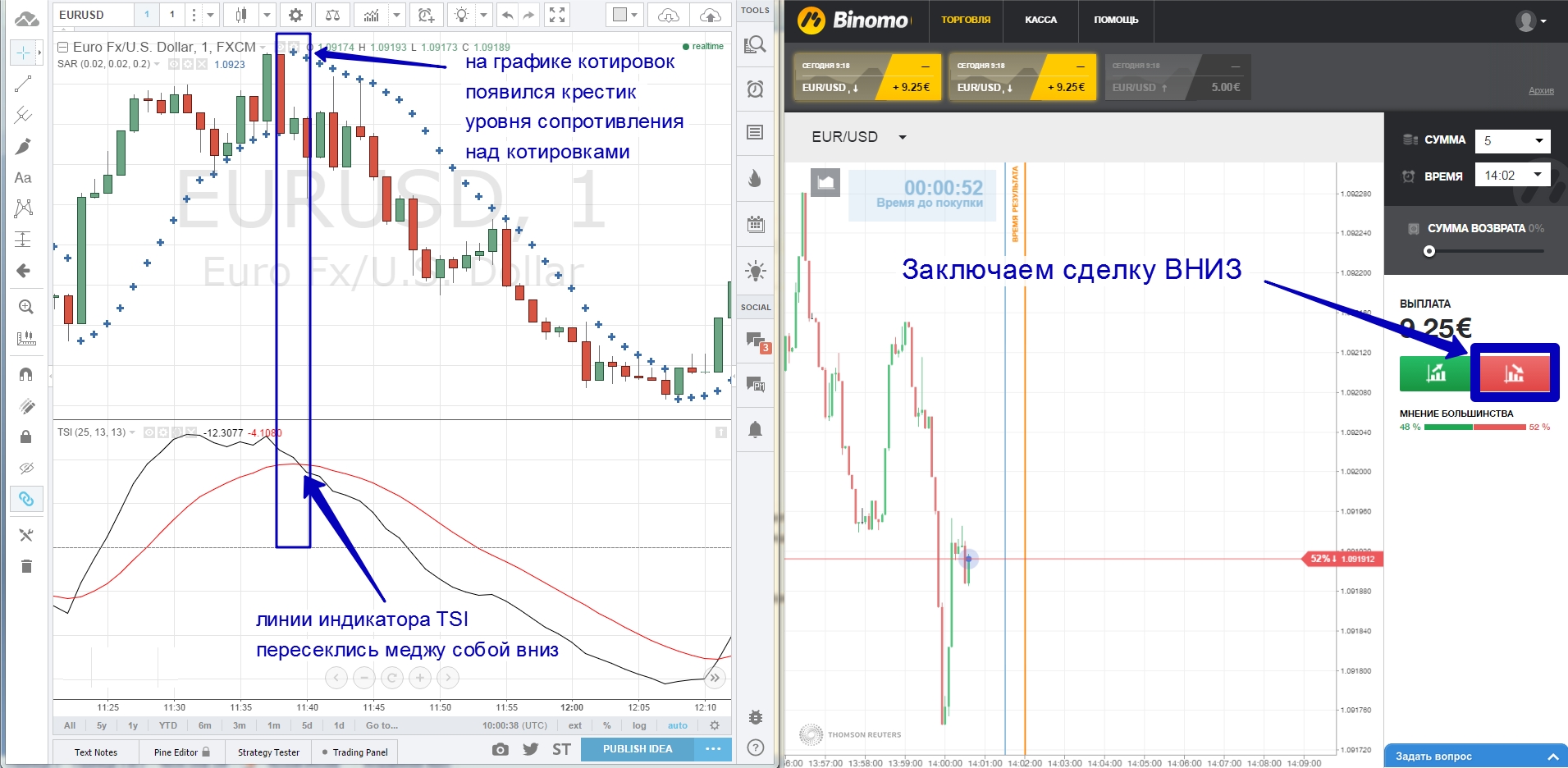Screen dimensions: 1568x768
Task: Click the green UP trade button
Action: click(x=1435, y=373)
